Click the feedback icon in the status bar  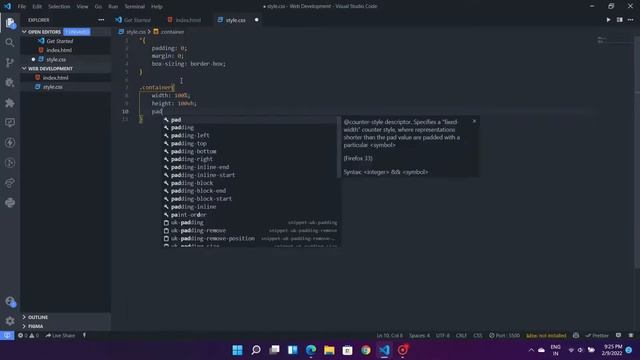pos(618,336)
